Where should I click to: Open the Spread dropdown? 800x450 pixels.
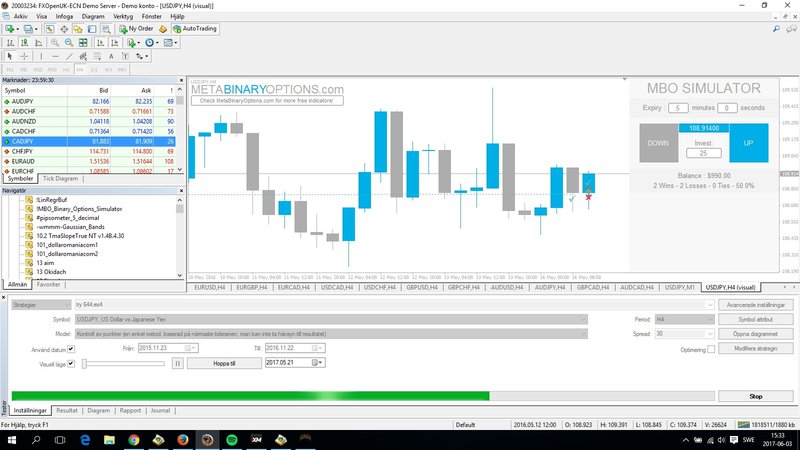click(684, 334)
